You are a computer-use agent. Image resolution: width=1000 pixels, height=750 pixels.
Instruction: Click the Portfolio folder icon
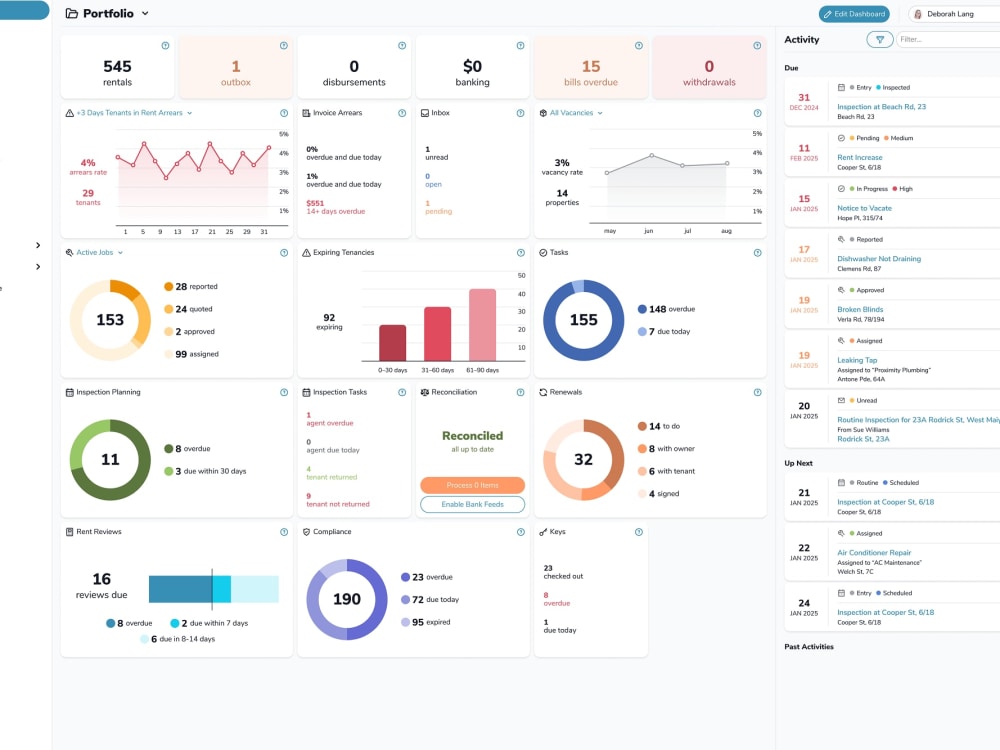[x=72, y=13]
